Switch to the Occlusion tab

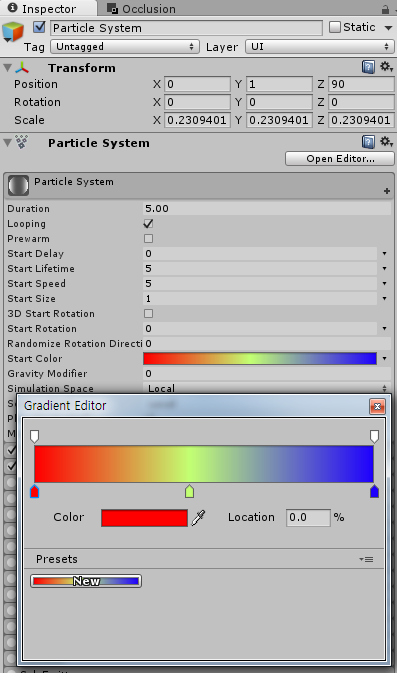coord(141,9)
